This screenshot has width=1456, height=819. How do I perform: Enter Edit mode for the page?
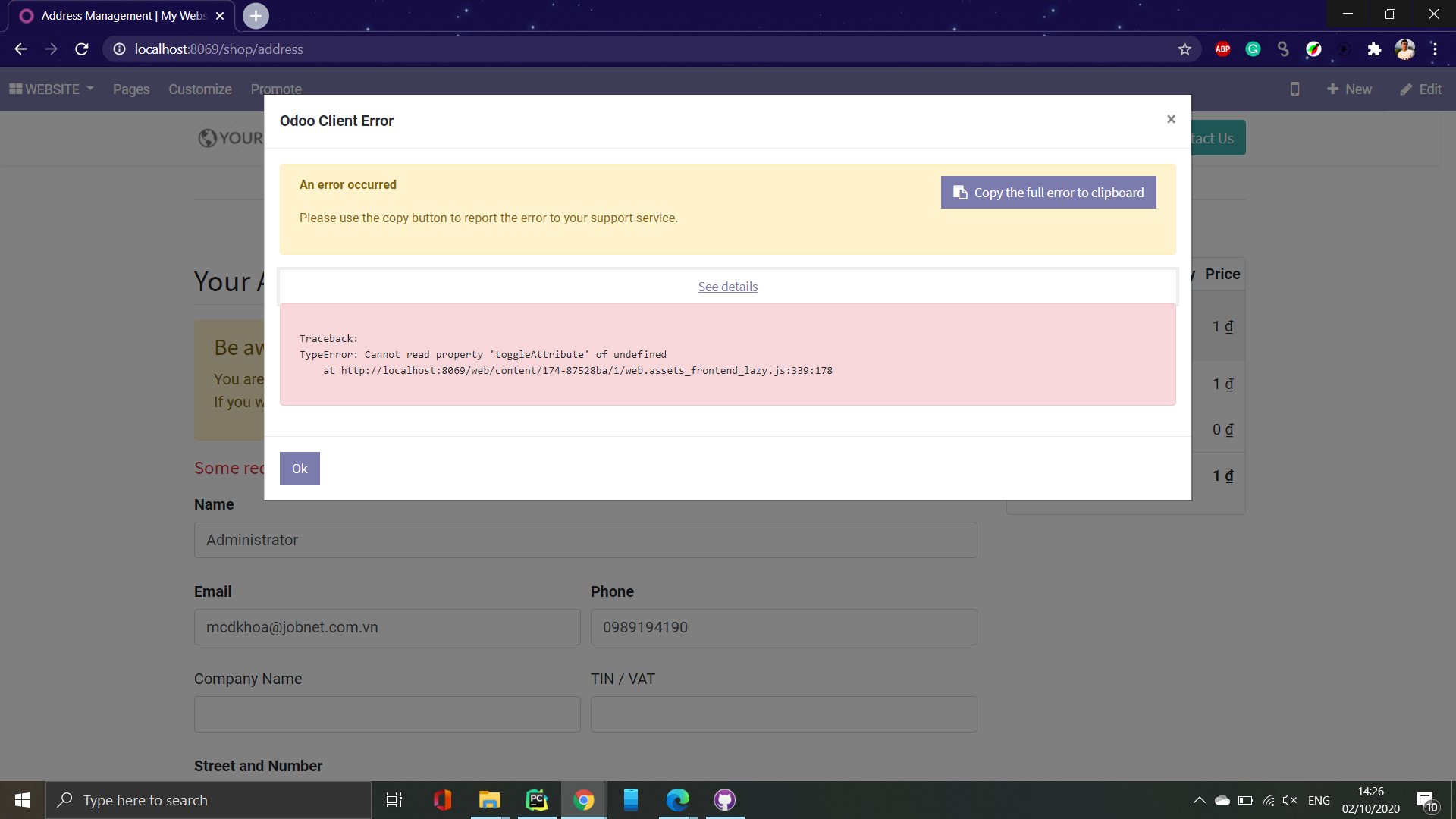point(1420,89)
